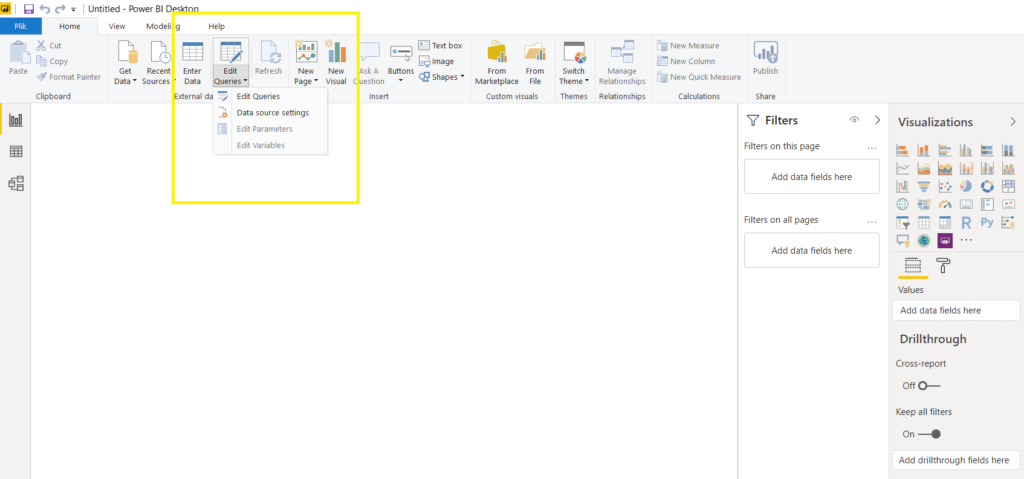The image size is (1024, 479).
Task: Open the From Marketplace custom visuals icon
Action: (497, 52)
